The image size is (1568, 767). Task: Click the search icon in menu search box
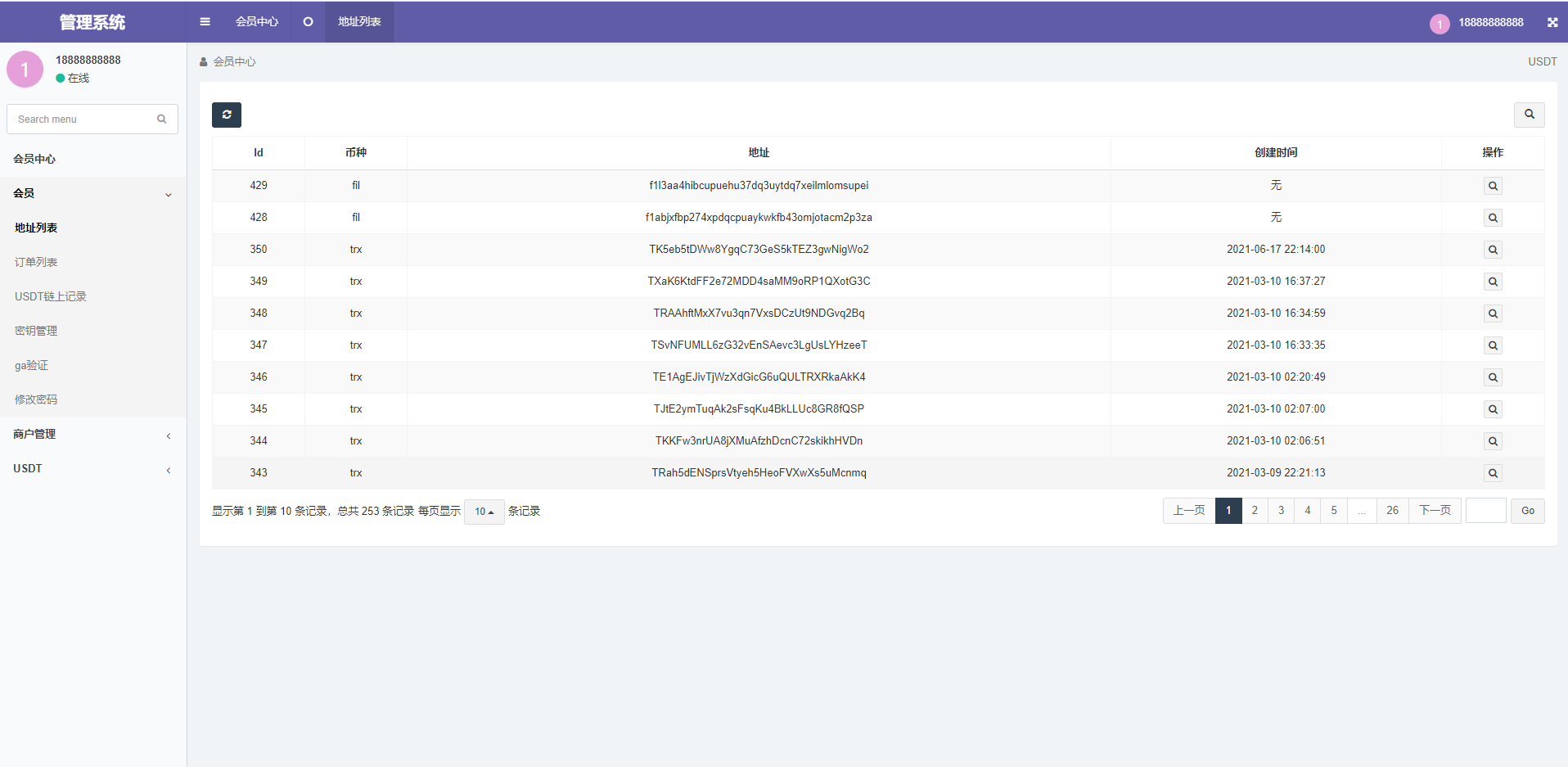click(x=162, y=120)
